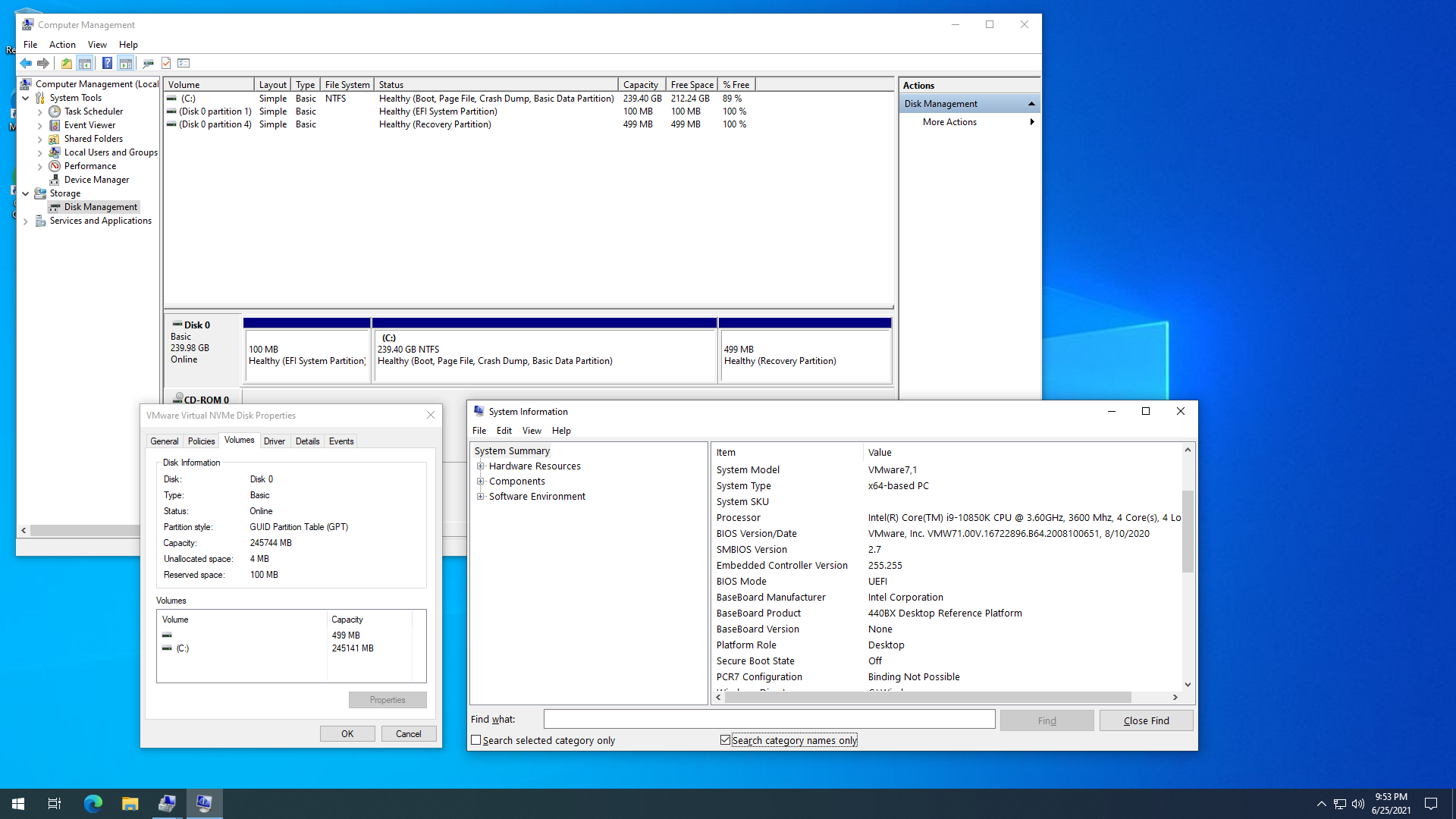Image resolution: width=1456 pixels, height=819 pixels.
Task: Switch to General tab in disk properties
Action: [x=165, y=441]
